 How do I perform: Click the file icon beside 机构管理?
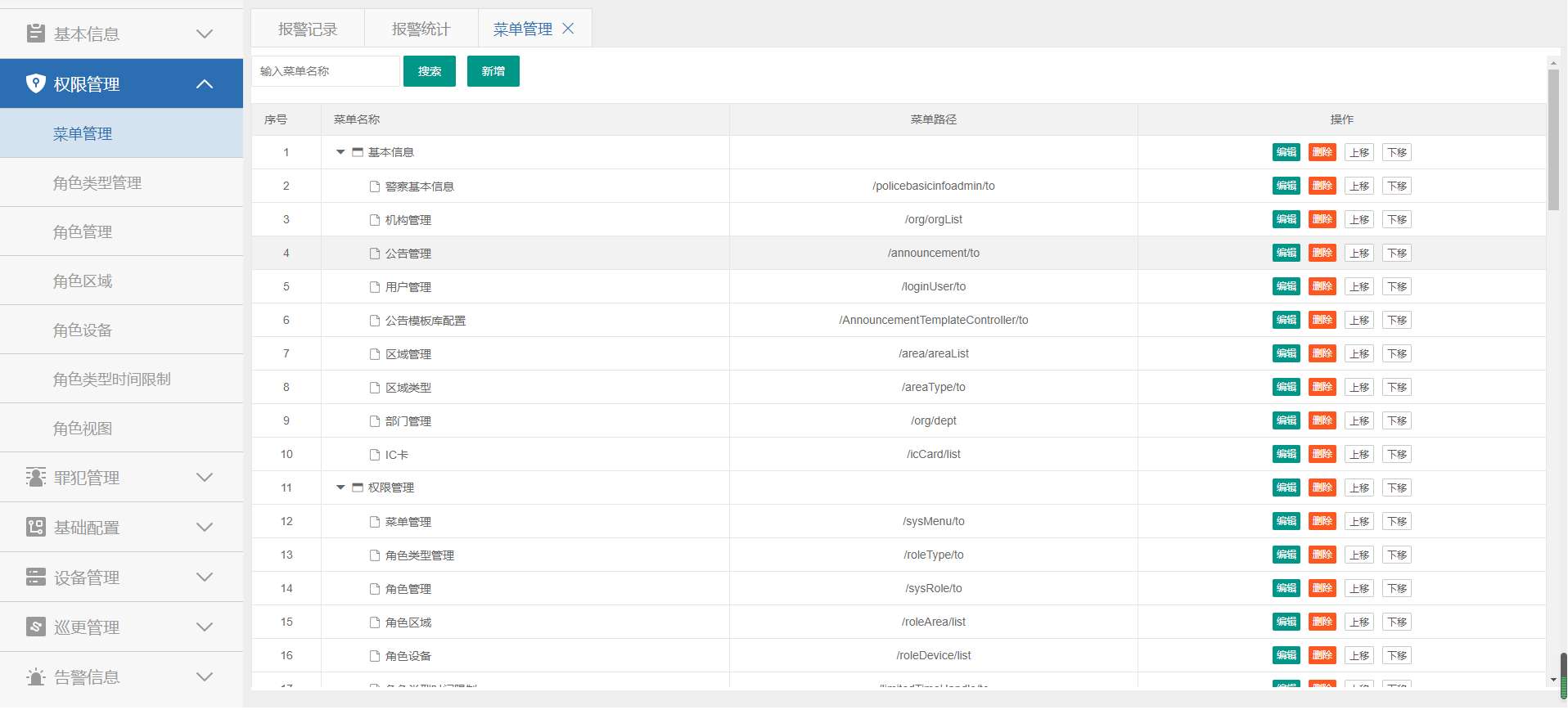pos(375,220)
